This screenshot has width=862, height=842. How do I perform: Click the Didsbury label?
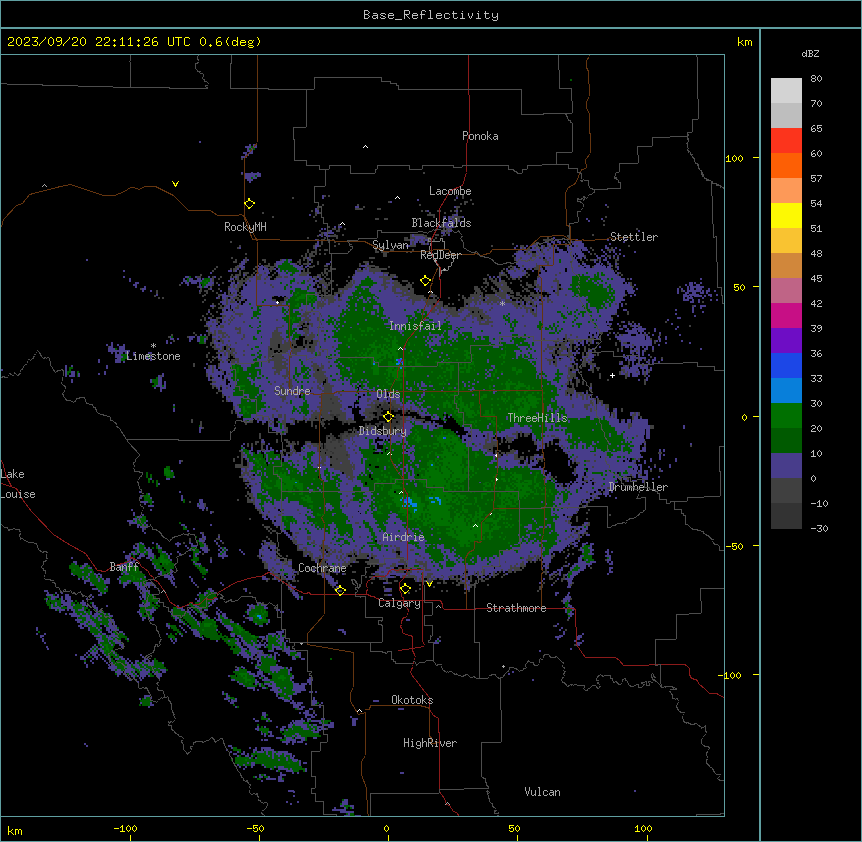[x=382, y=431]
